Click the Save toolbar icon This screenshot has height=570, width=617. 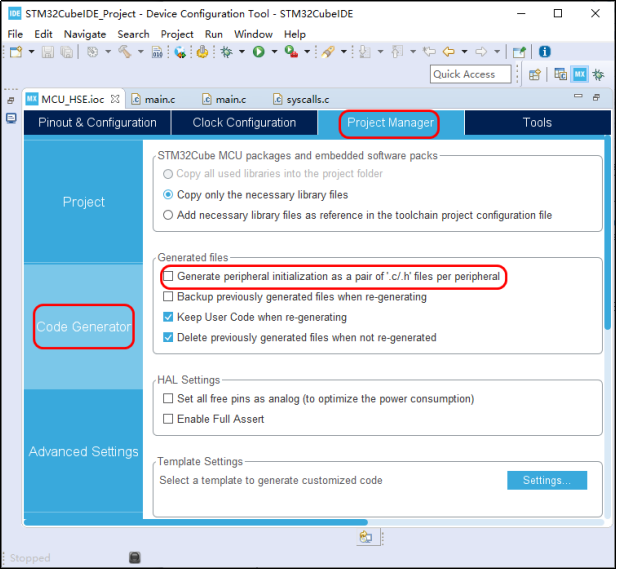pyautogui.click(x=48, y=52)
